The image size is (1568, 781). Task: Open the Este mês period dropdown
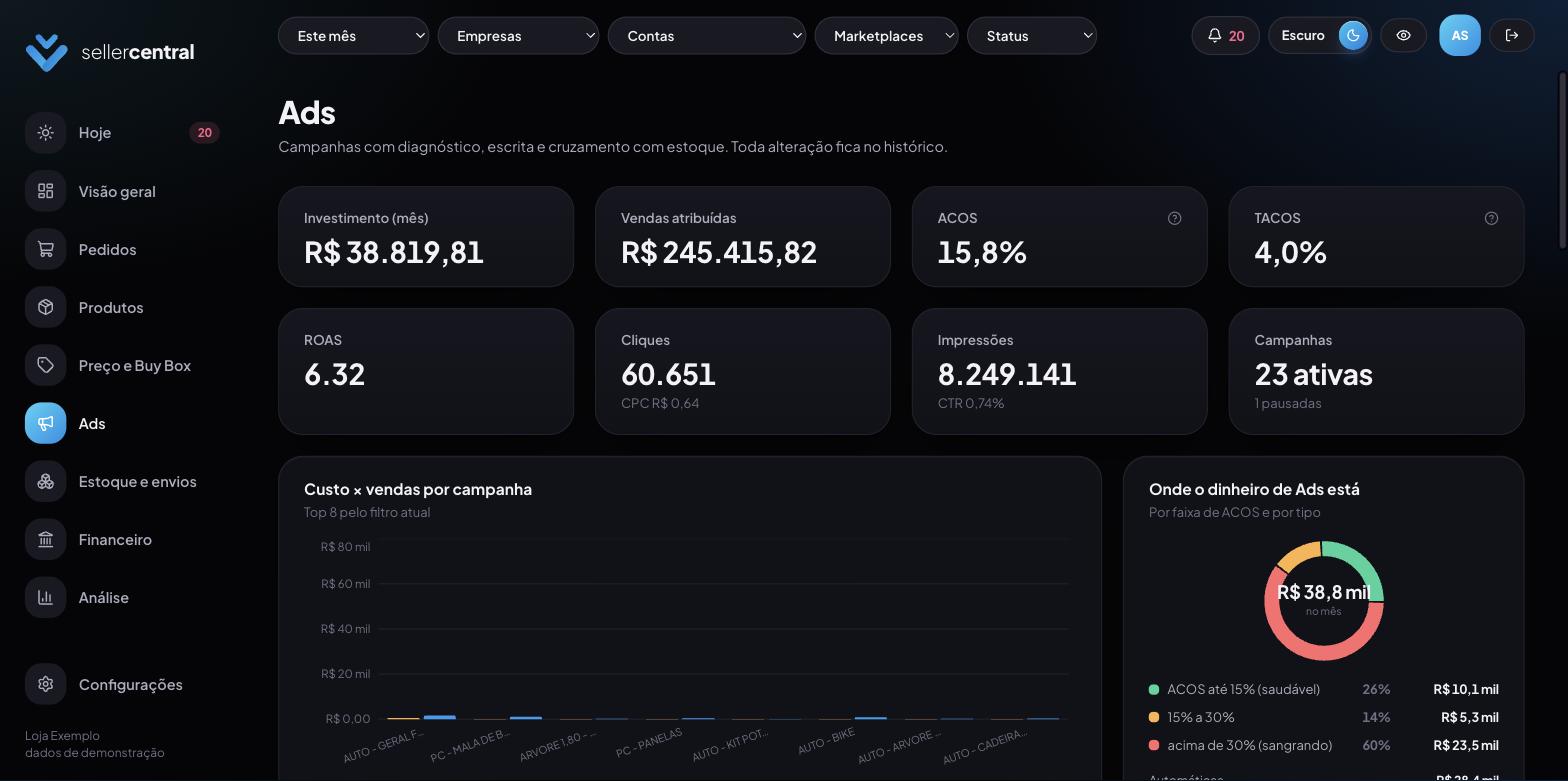pyautogui.click(x=353, y=35)
